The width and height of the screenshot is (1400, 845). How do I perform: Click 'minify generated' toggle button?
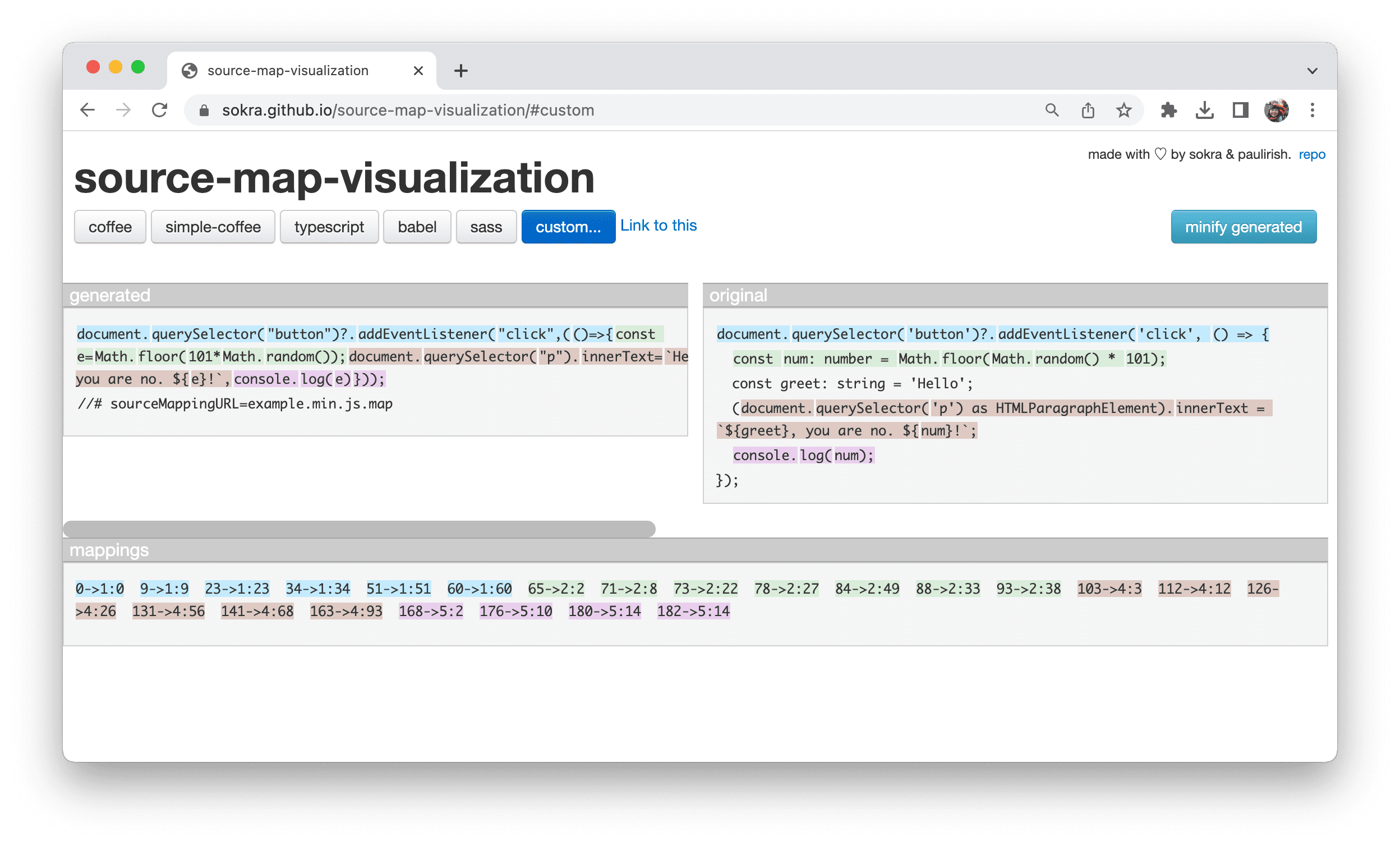(x=1244, y=226)
